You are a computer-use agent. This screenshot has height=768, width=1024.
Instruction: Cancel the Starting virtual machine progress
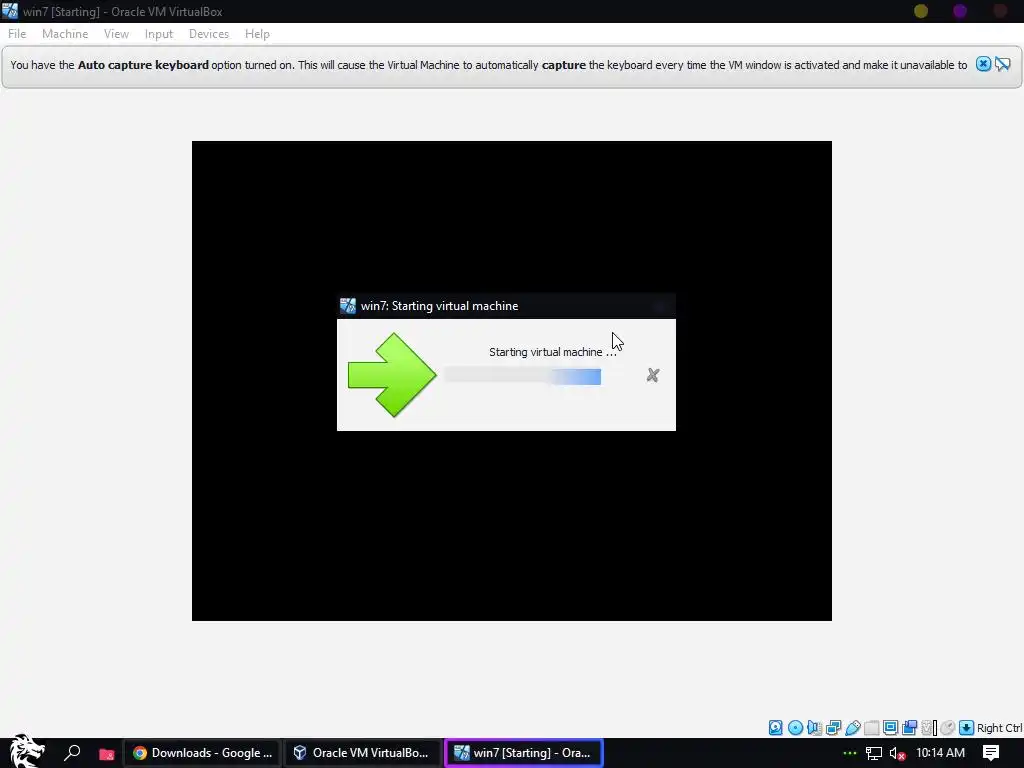click(x=652, y=375)
